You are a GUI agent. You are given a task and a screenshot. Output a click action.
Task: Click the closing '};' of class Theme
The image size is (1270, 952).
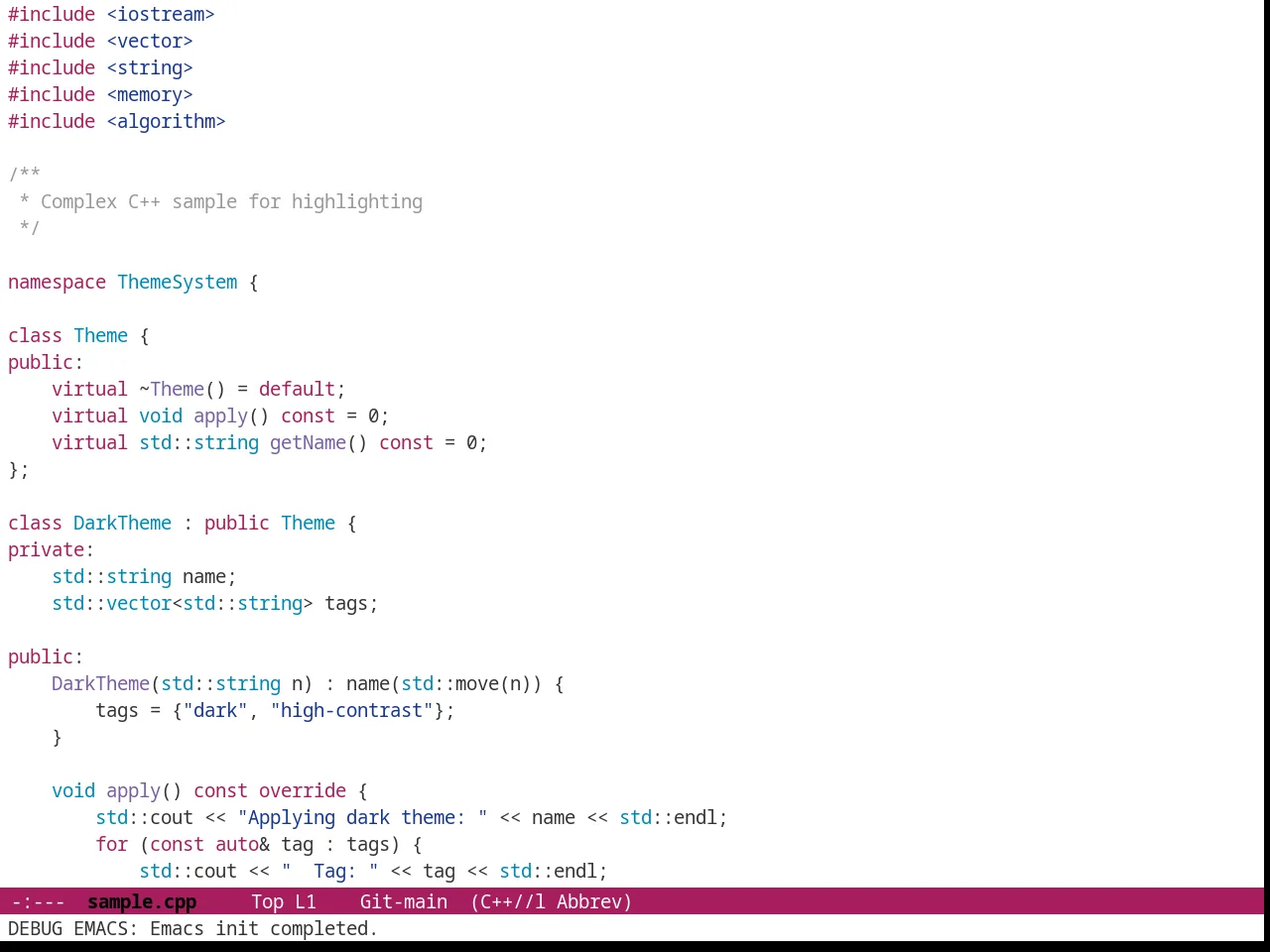[x=19, y=469]
